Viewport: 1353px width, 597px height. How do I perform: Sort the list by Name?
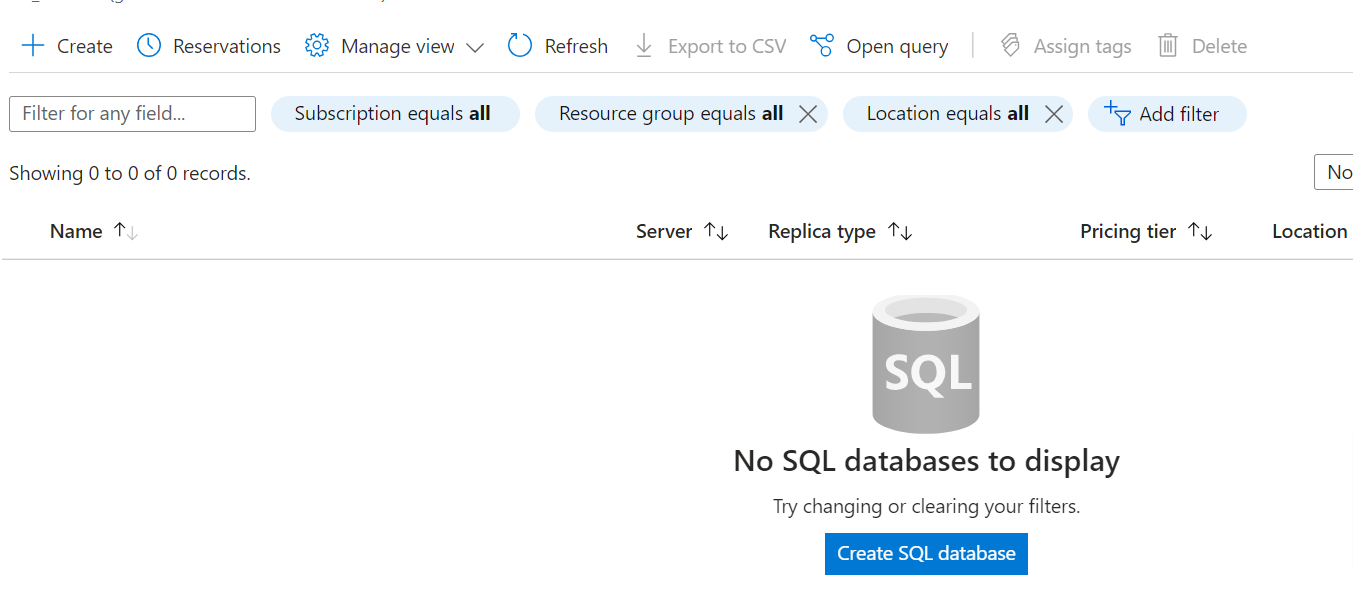pos(93,231)
